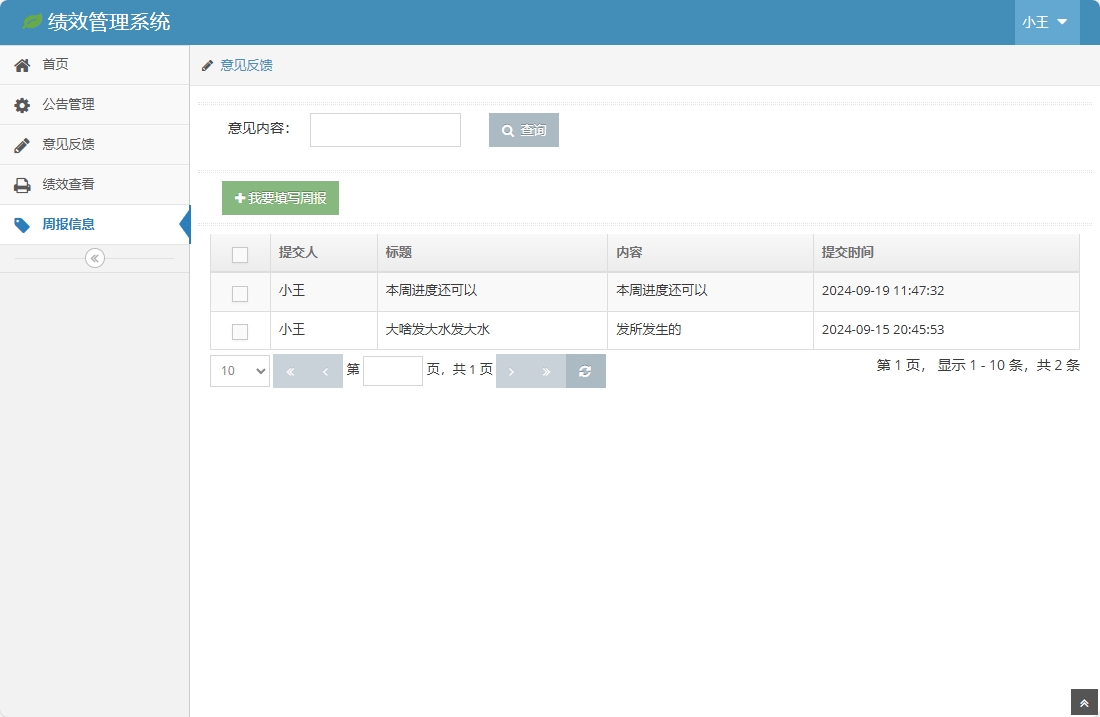The width and height of the screenshot is (1100, 717).
Task: Click the back-to-top icon at bottom right
Action: pyautogui.click(x=1085, y=701)
